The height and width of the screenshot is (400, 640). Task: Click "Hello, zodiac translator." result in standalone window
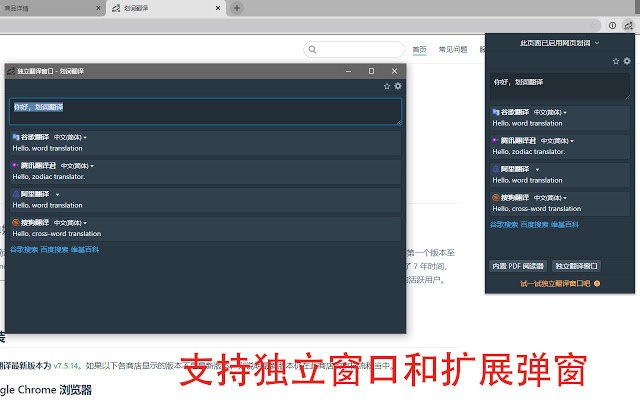[x=49, y=177]
